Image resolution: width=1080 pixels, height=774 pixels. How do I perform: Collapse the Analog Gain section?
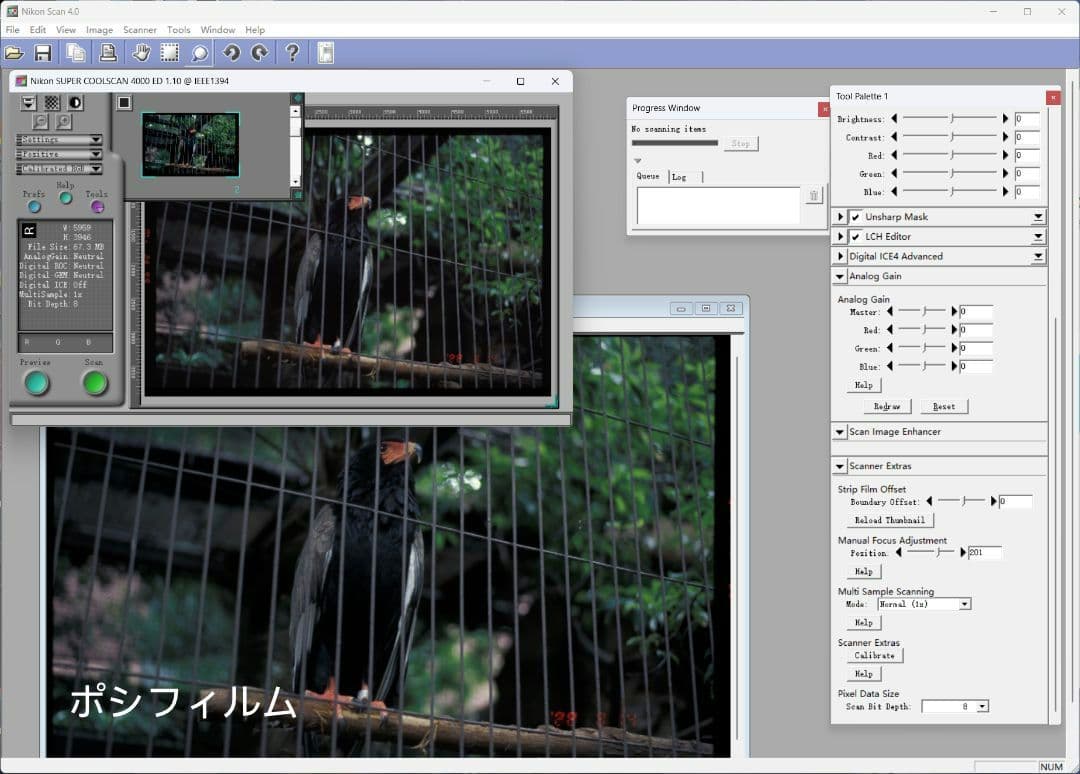click(840, 276)
